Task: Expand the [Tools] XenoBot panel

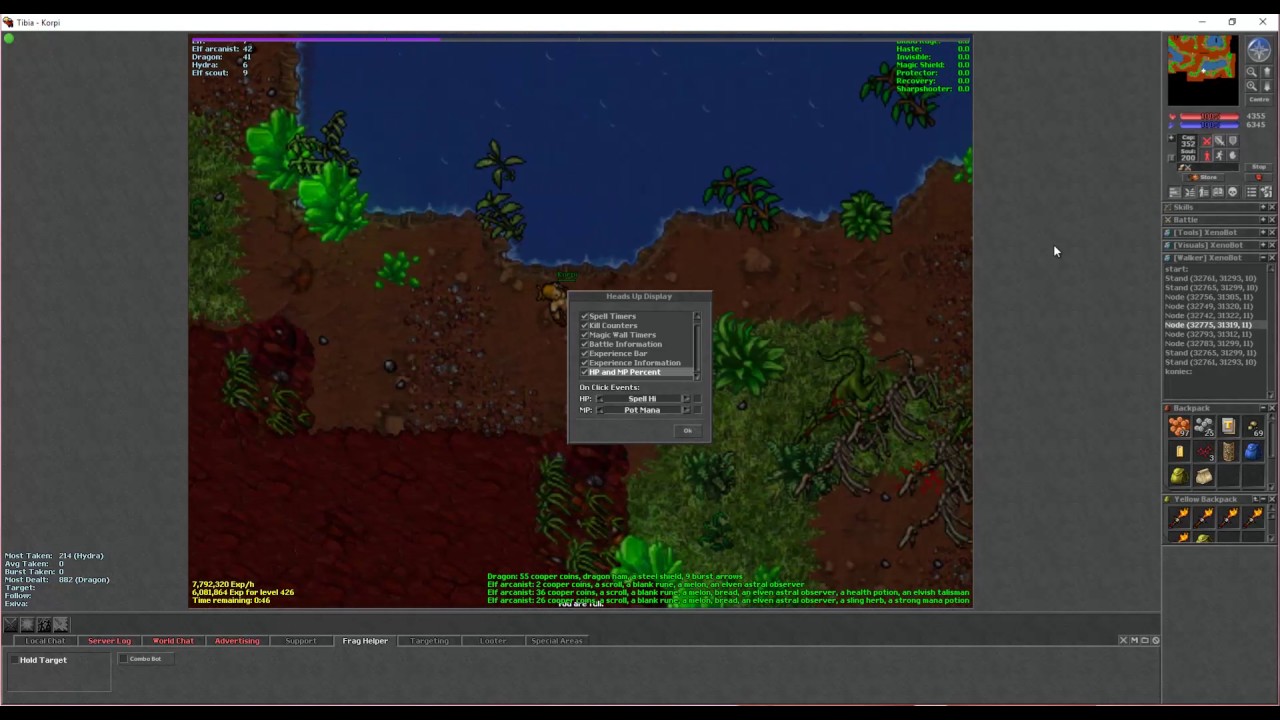Action: coord(1262,233)
